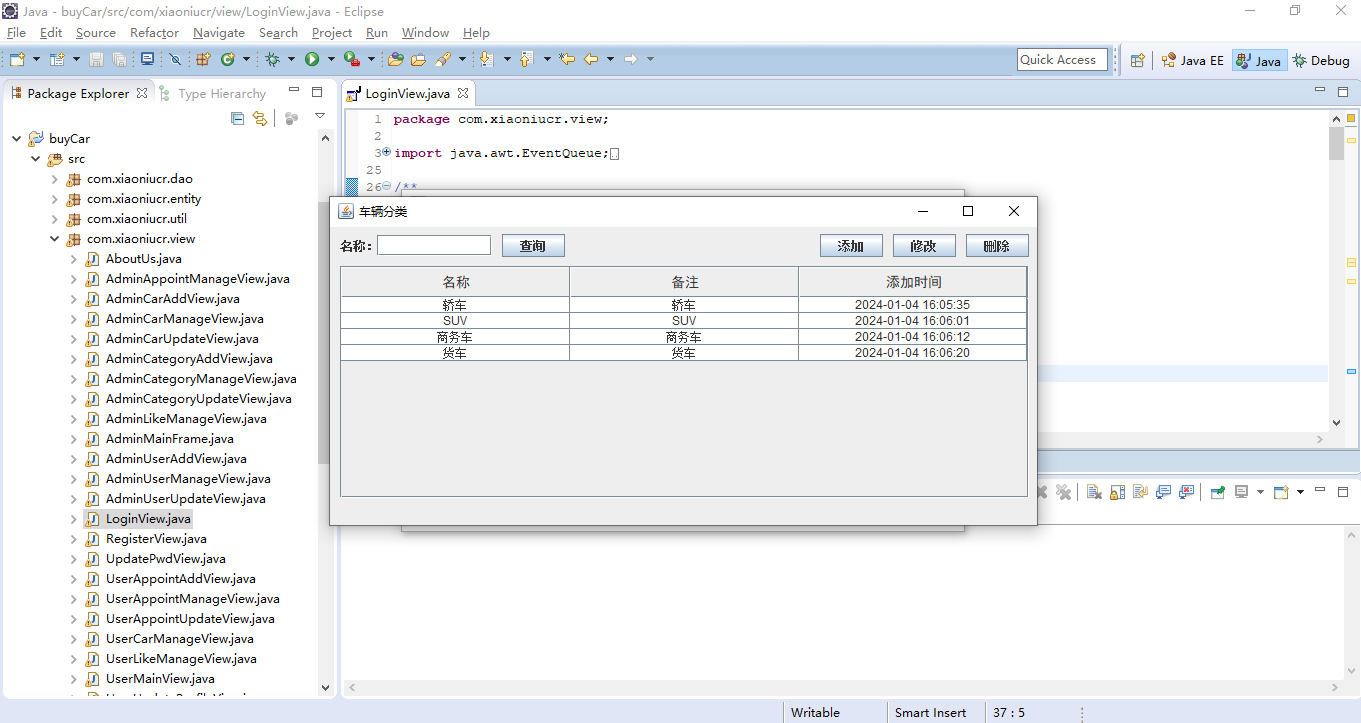Screen dimensions: 1361x723
Task: Click the New Java Package icon
Action: pyautogui.click(x=203, y=59)
